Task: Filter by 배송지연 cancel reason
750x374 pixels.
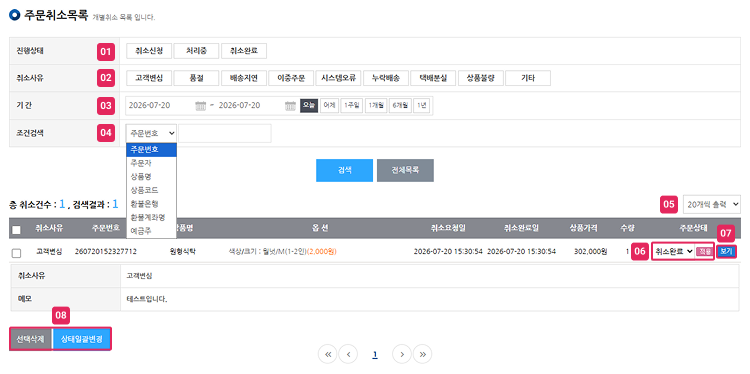Action: click(243, 78)
